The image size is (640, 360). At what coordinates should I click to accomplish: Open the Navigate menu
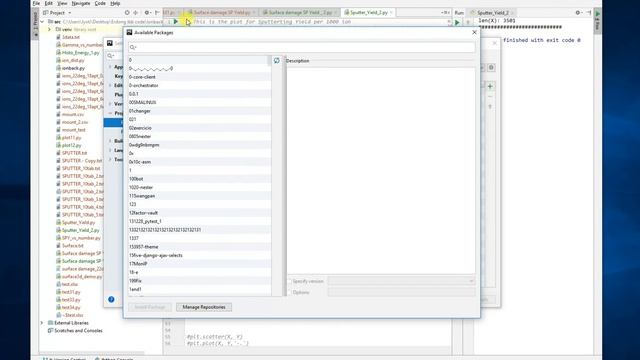[x=81, y=3]
